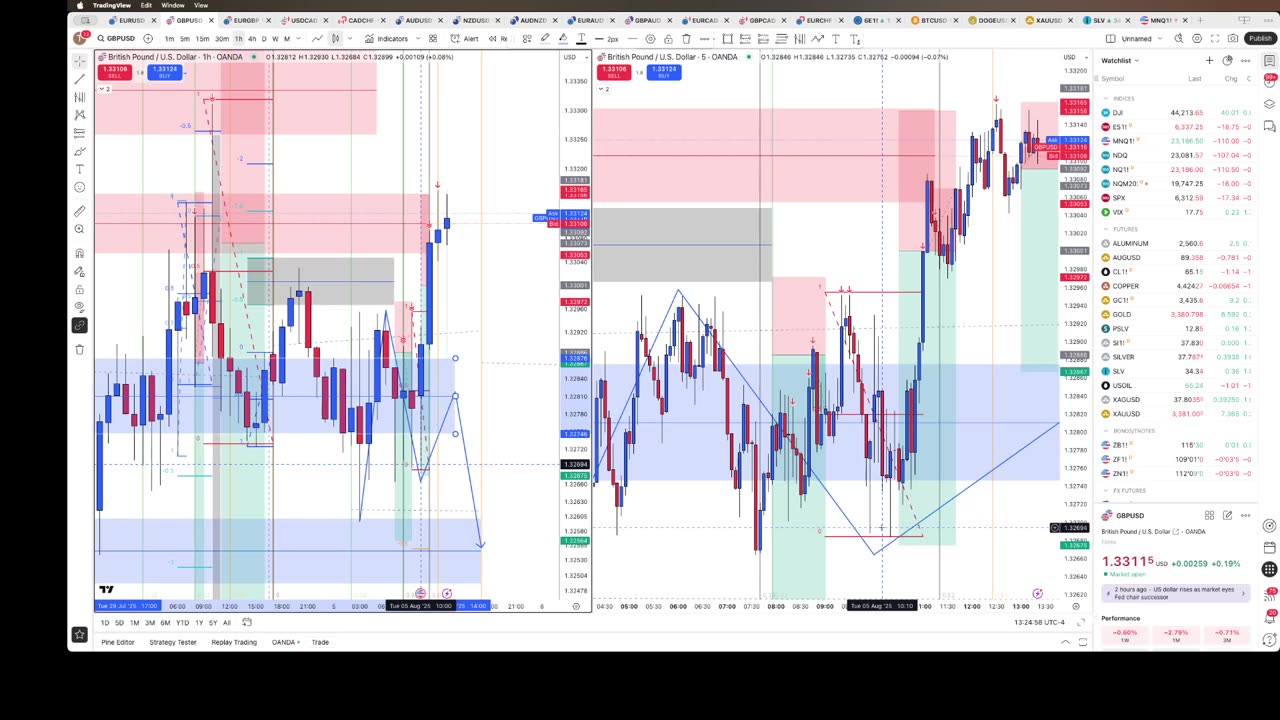
Task: Select the trend line drawing tool
Action: [79, 78]
